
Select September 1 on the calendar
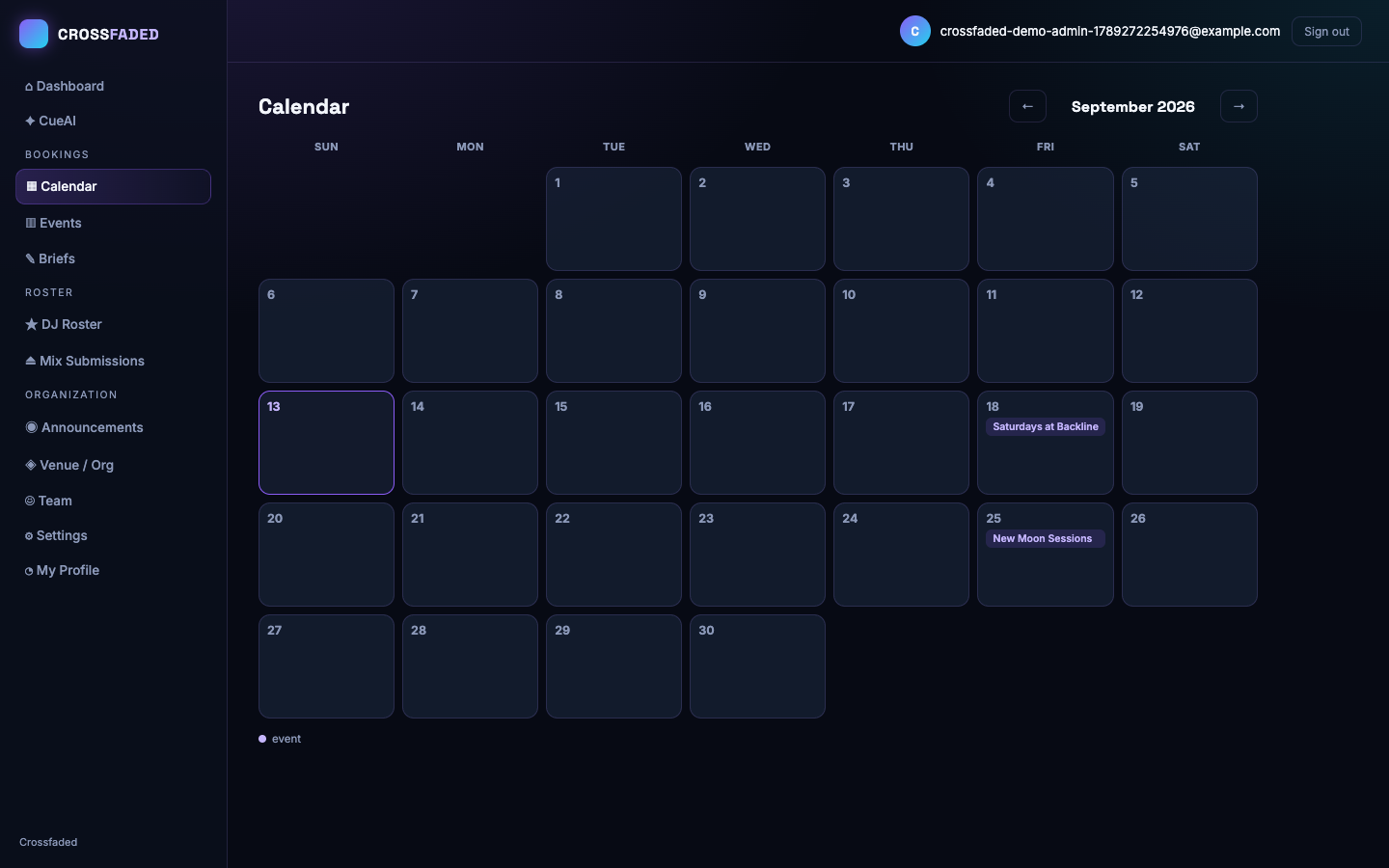613,219
